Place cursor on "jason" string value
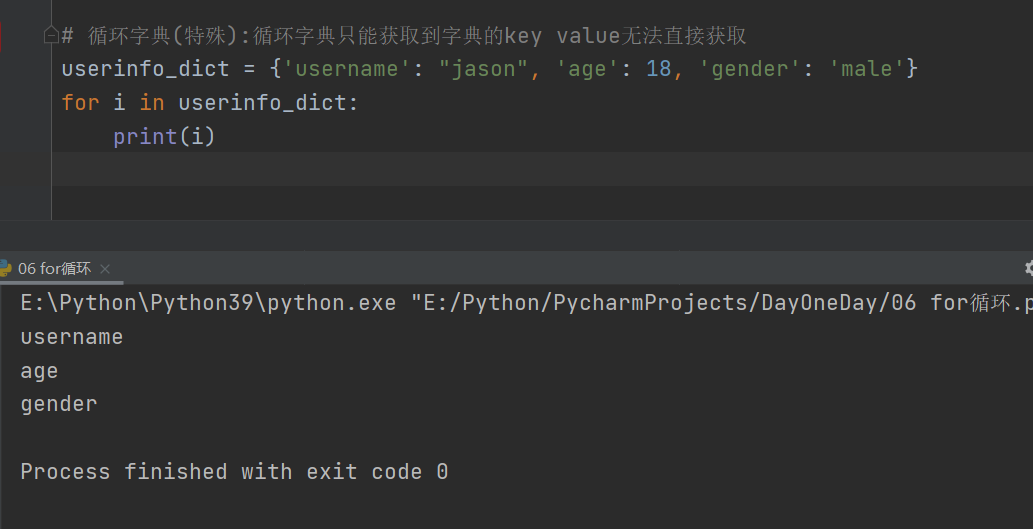This screenshot has height=529, width=1033. 484,70
